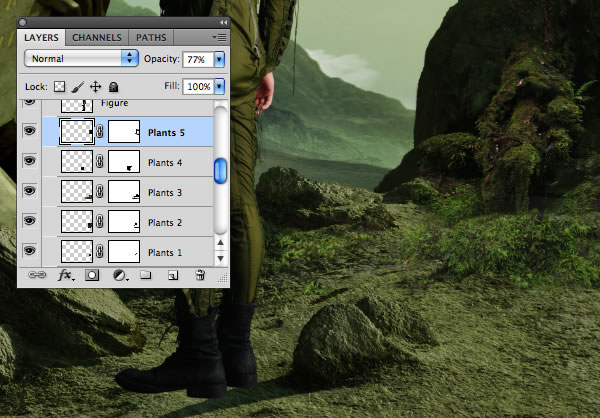
Task: Collapse panel with double-arrow icon
Action: [x=223, y=23]
